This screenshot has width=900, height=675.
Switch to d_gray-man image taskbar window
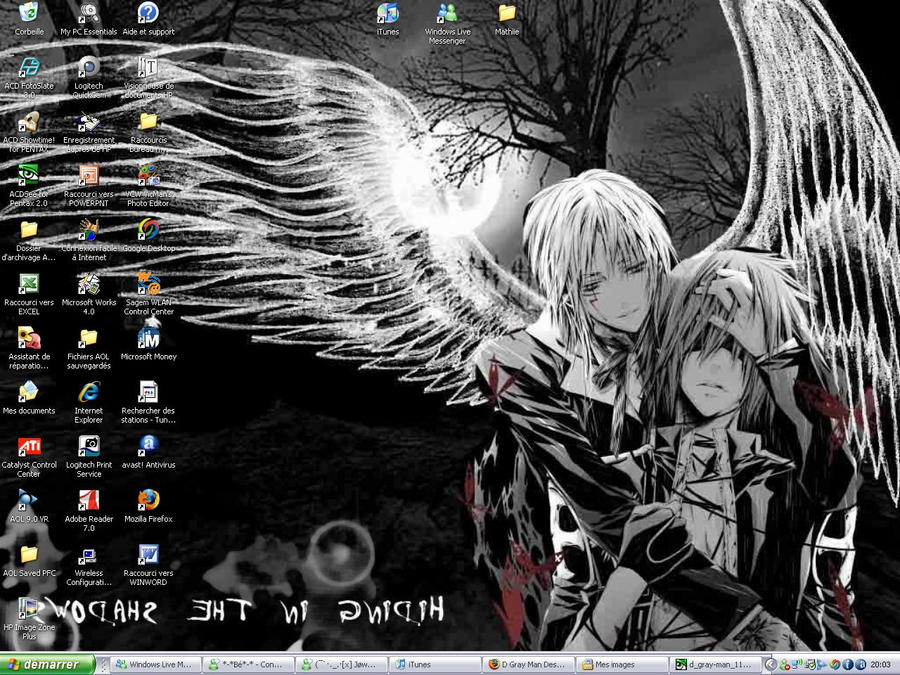(715, 665)
